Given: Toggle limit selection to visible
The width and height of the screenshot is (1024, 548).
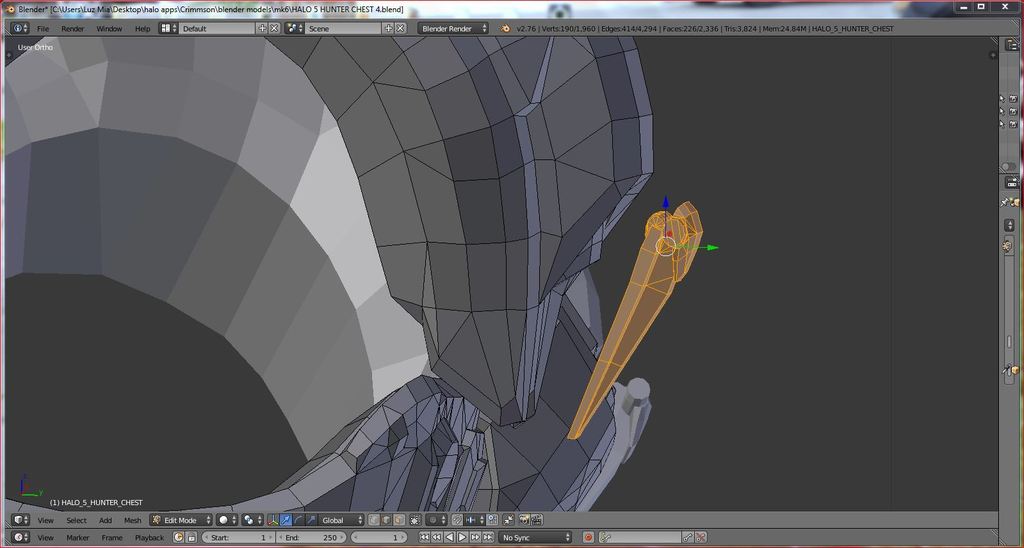Looking at the screenshot, I should point(414,520).
